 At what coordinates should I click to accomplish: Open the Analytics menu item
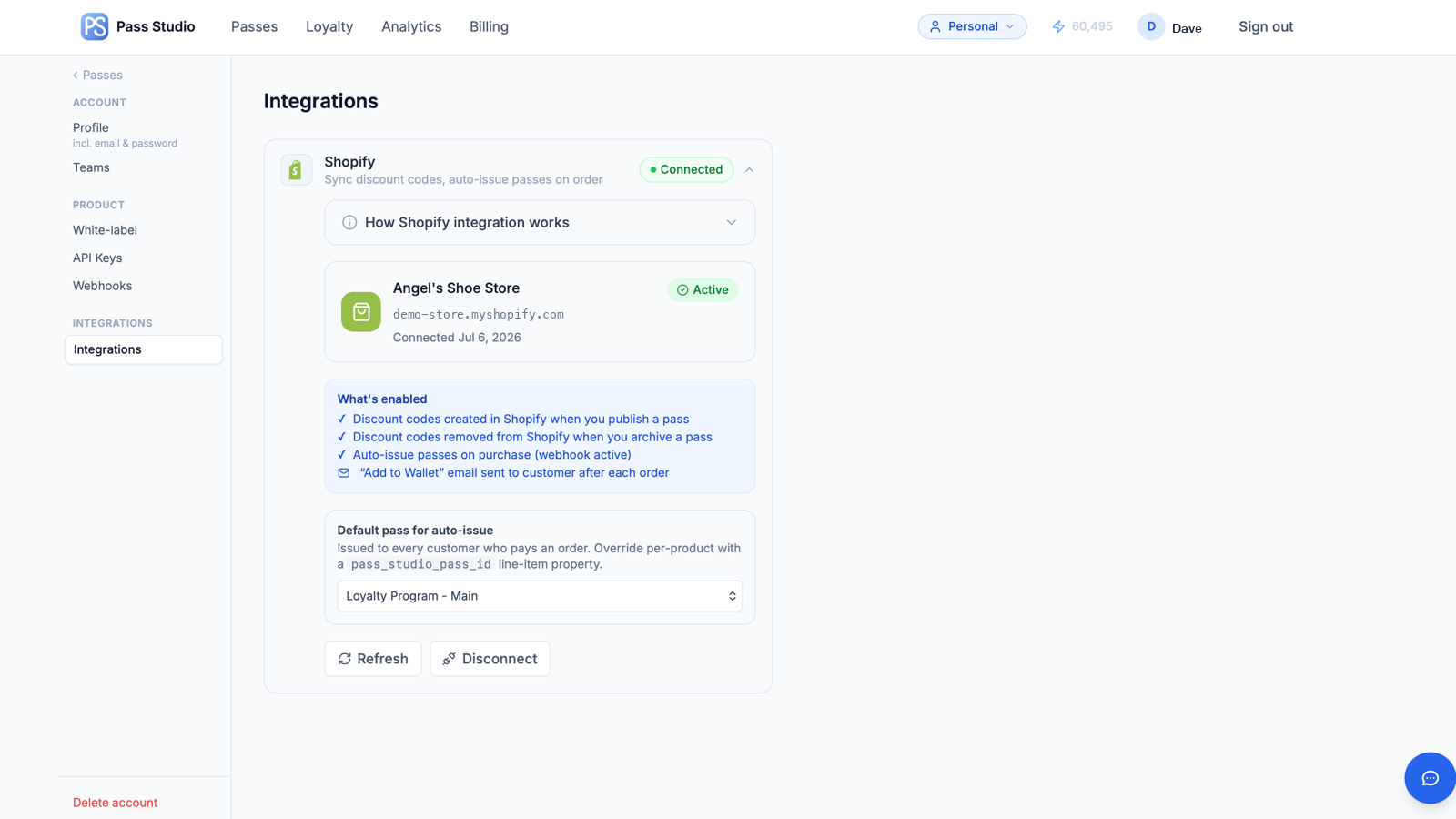411,26
